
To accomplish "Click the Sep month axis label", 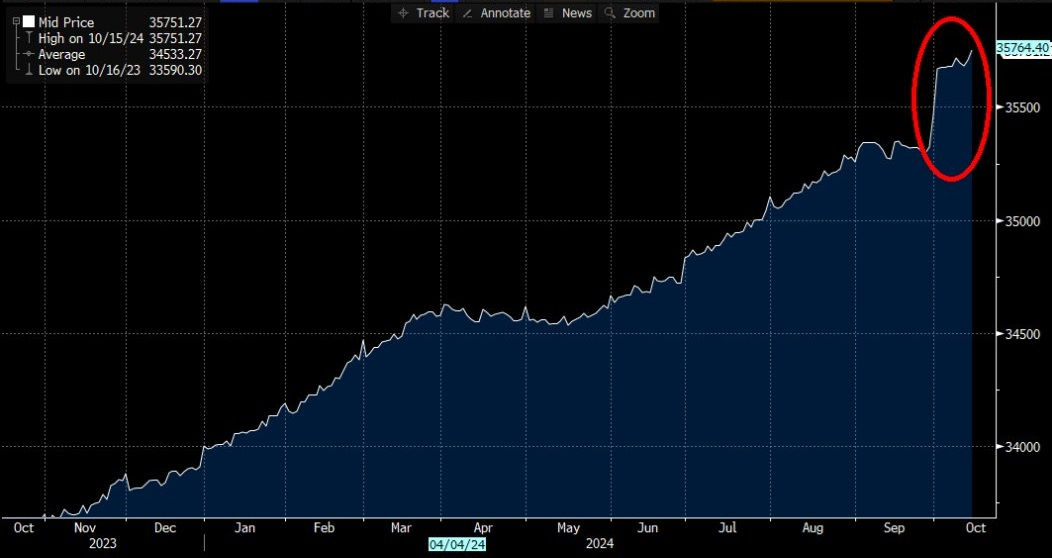I will click(894, 528).
